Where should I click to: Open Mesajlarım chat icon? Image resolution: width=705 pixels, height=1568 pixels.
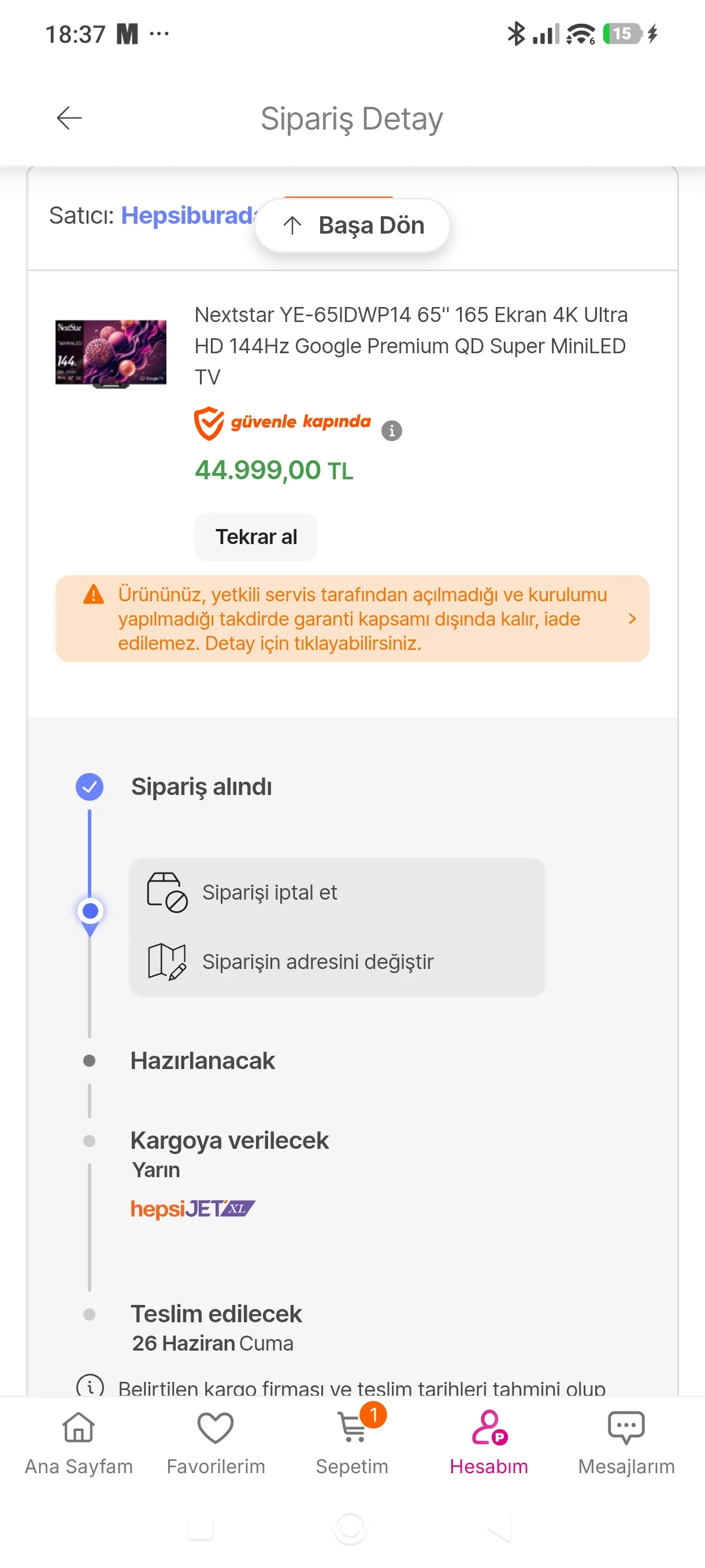click(626, 1428)
